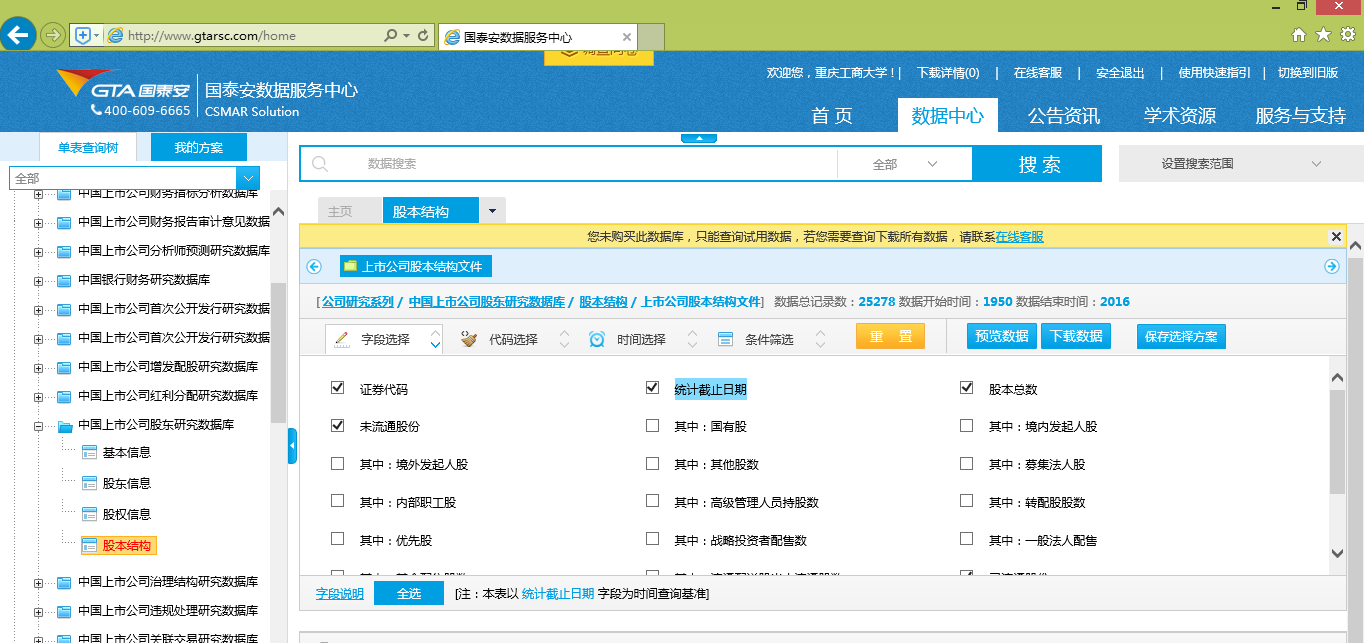Screen dimensions: 1364x643
Task: Open the 设置搜索范围 dropdown
Action: pyautogui.click(x=1240, y=164)
